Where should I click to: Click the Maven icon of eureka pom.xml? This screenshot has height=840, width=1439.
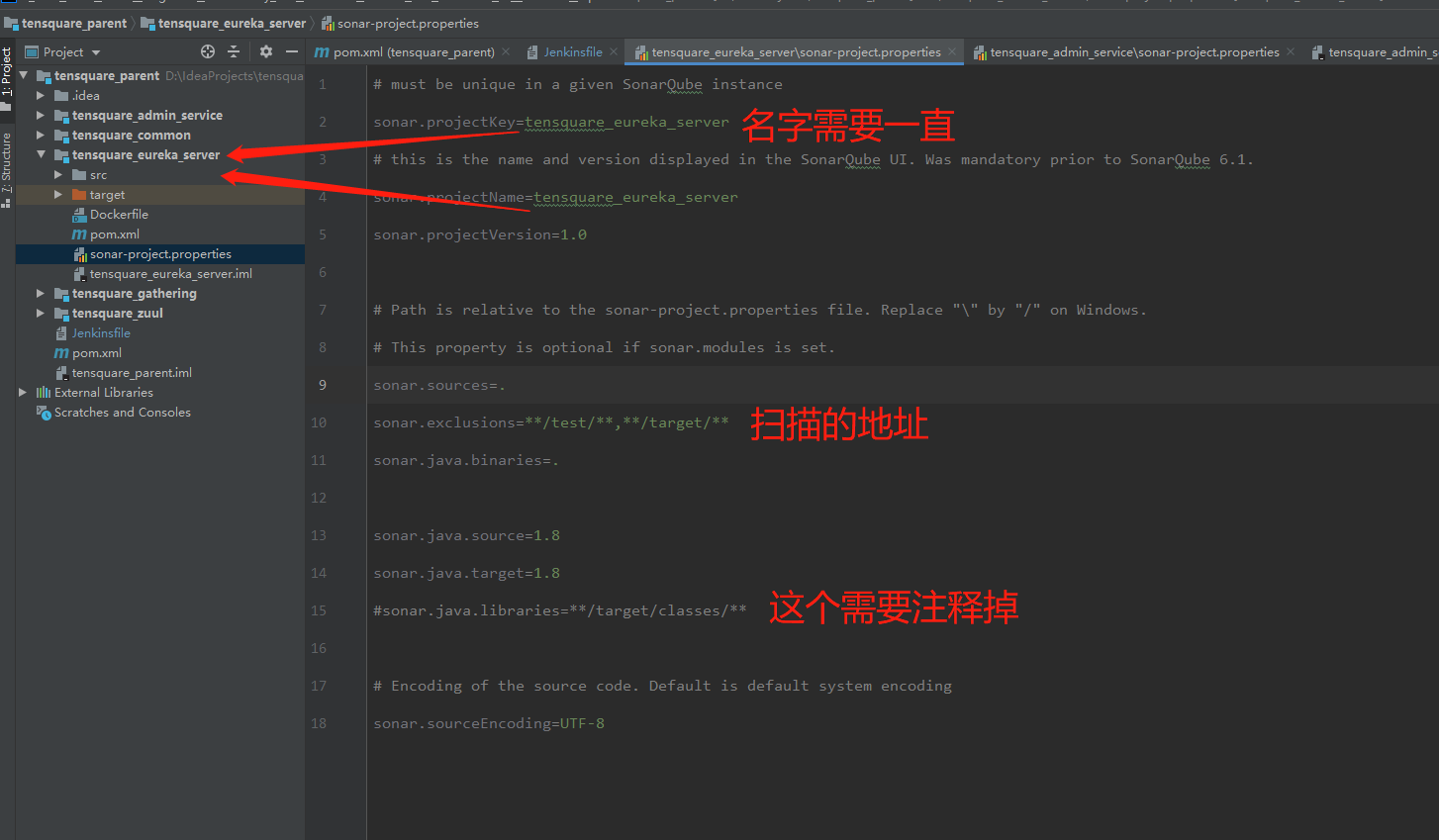pos(79,234)
